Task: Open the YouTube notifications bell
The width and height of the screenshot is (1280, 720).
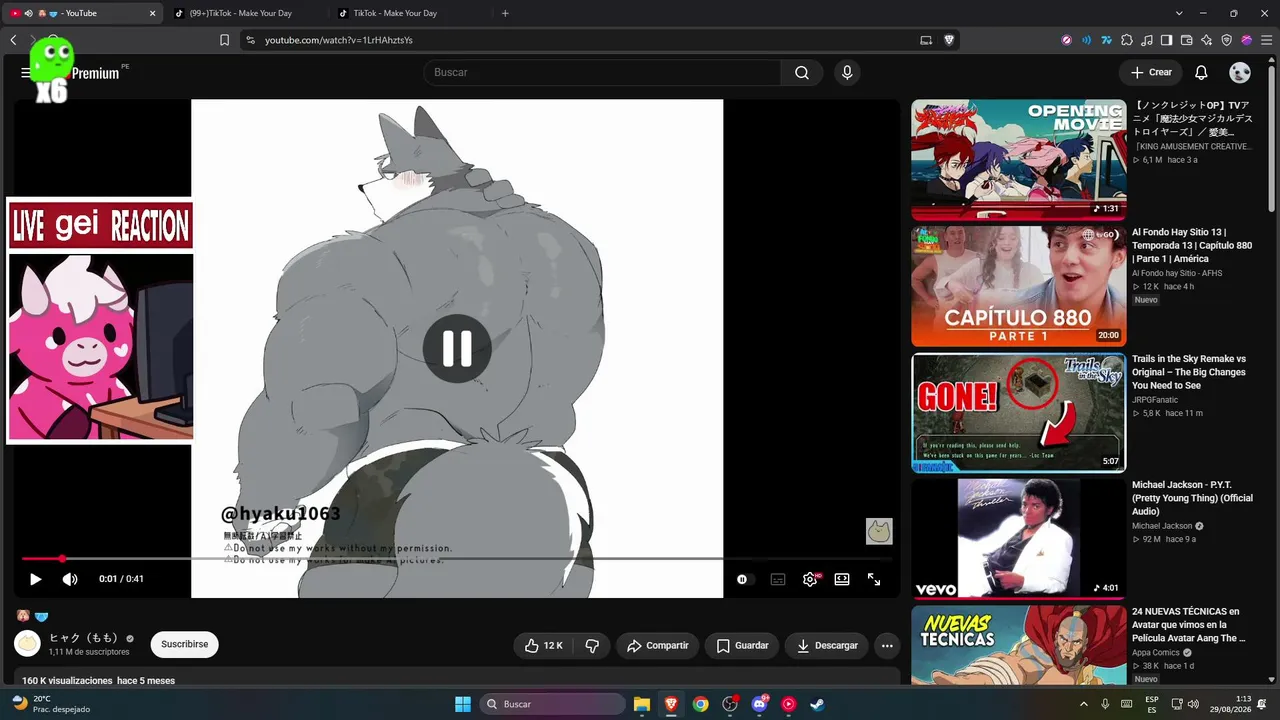Action: (1201, 72)
